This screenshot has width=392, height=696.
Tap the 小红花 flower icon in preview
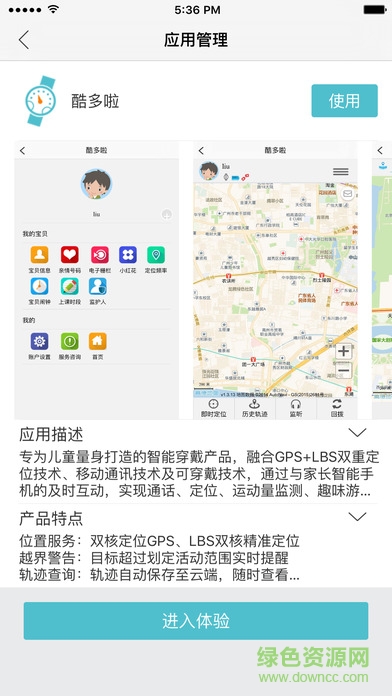click(127, 255)
